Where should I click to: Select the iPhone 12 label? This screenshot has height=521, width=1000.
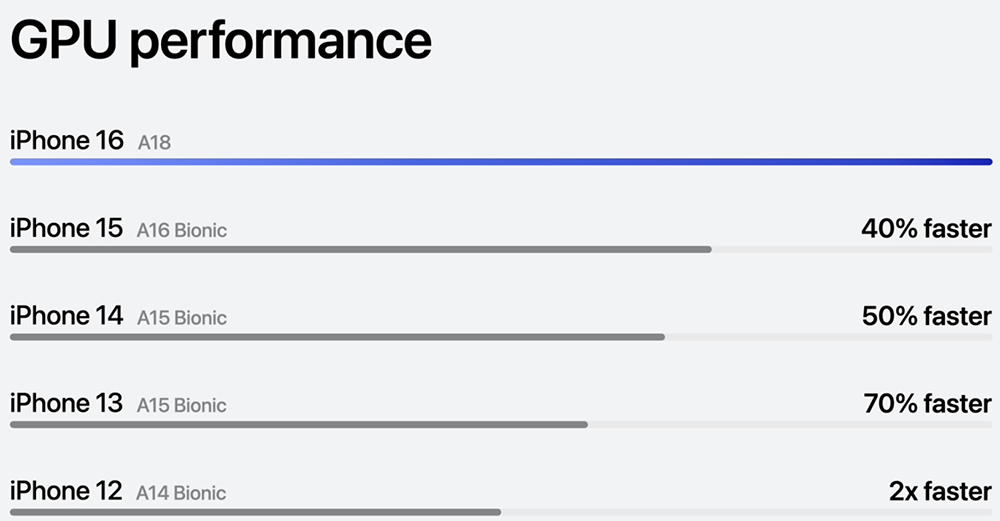[66, 492]
